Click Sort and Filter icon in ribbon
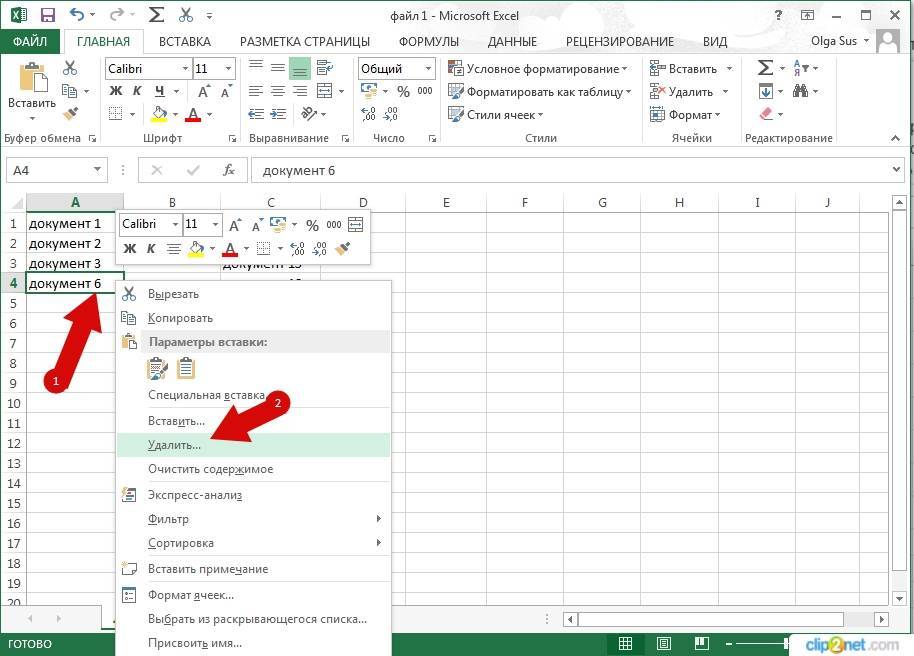Screen dimensions: 914x656 click(801, 68)
